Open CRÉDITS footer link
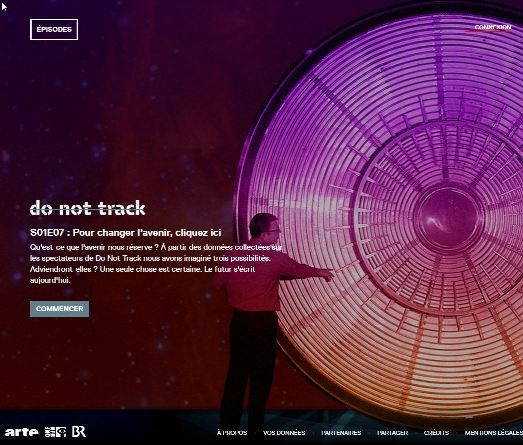Viewport: 523px width, 445px height. coord(436,433)
